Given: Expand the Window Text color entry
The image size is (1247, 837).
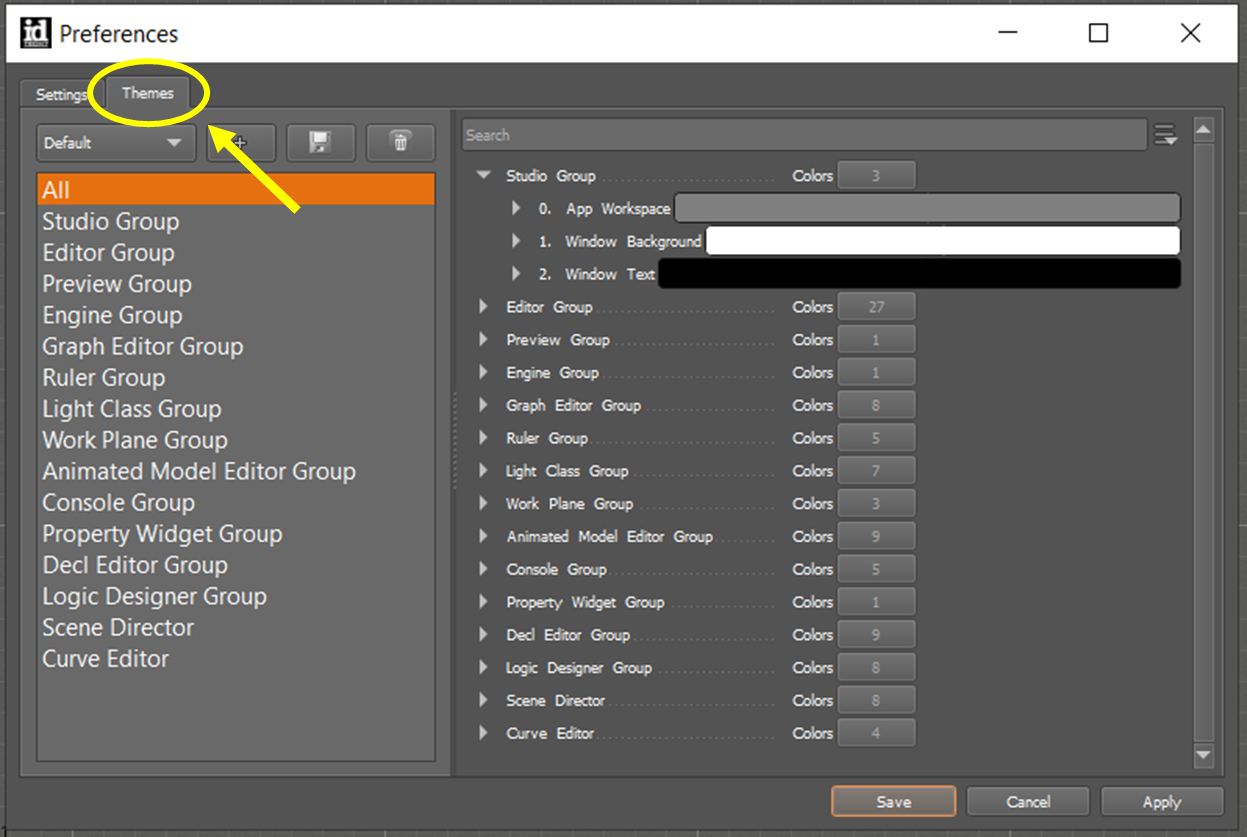Looking at the screenshot, I should click(516, 274).
